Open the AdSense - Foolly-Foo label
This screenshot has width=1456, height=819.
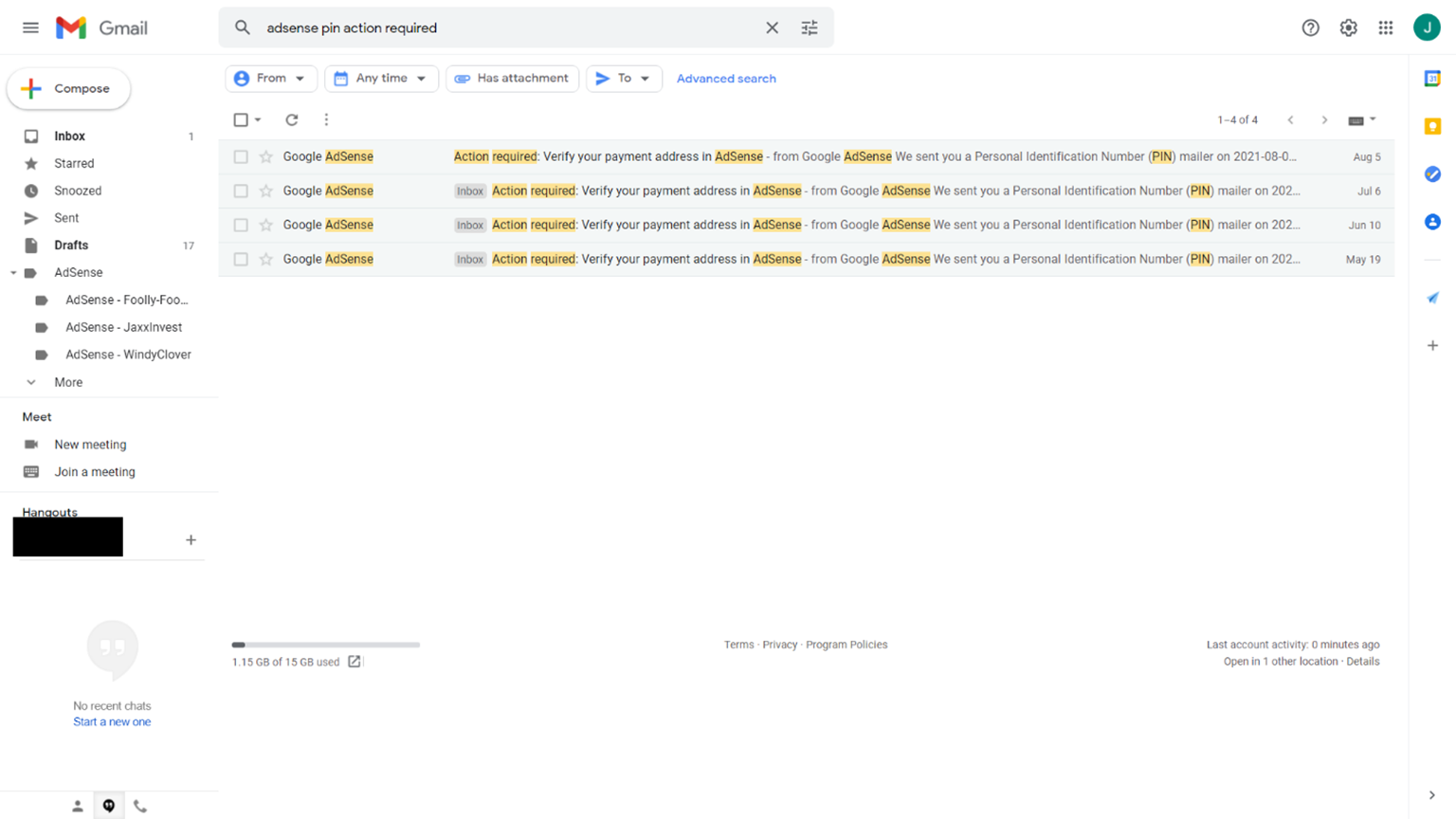click(x=126, y=300)
